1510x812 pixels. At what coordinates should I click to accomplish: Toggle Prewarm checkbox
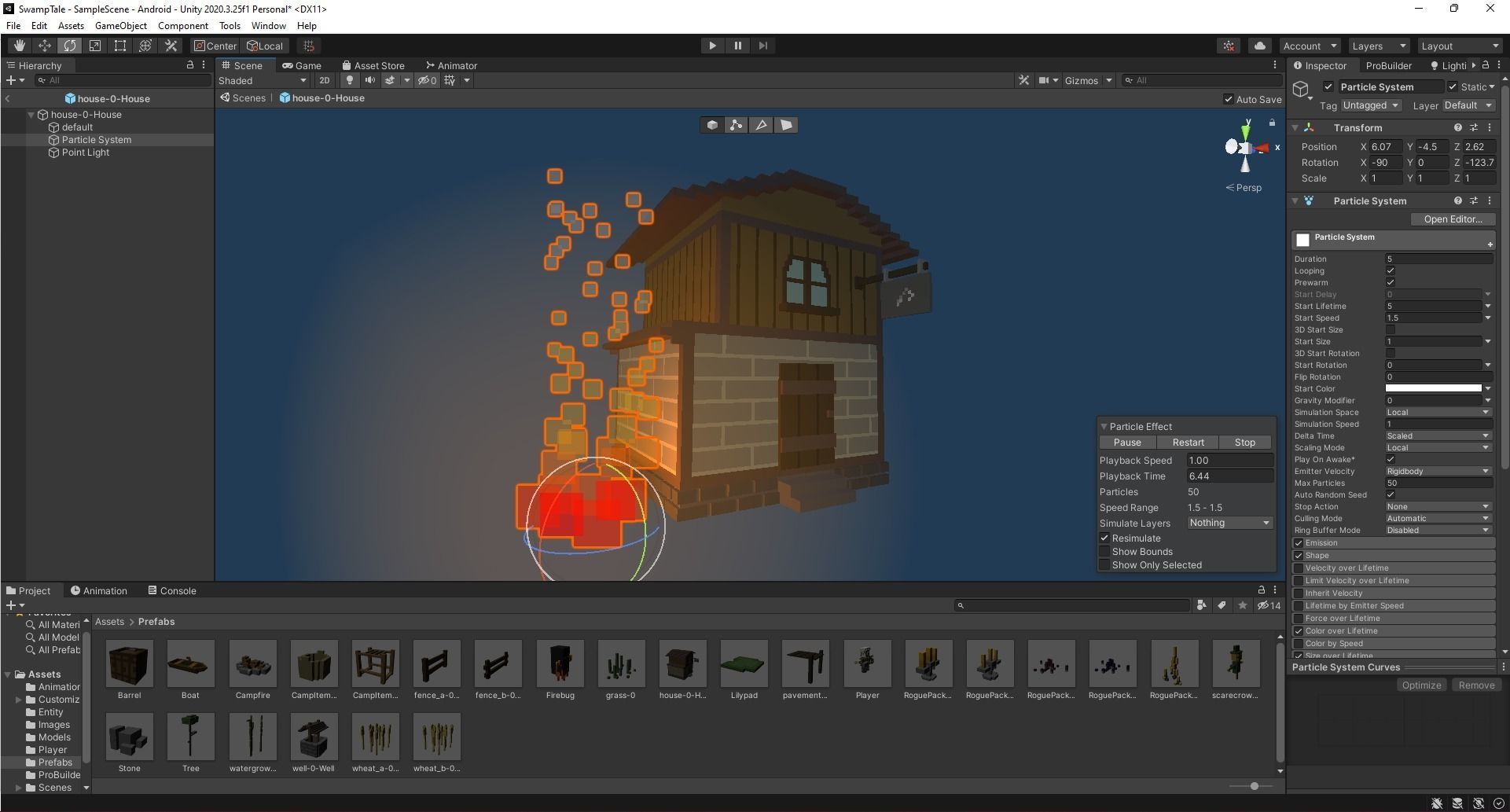point(1391,282)
